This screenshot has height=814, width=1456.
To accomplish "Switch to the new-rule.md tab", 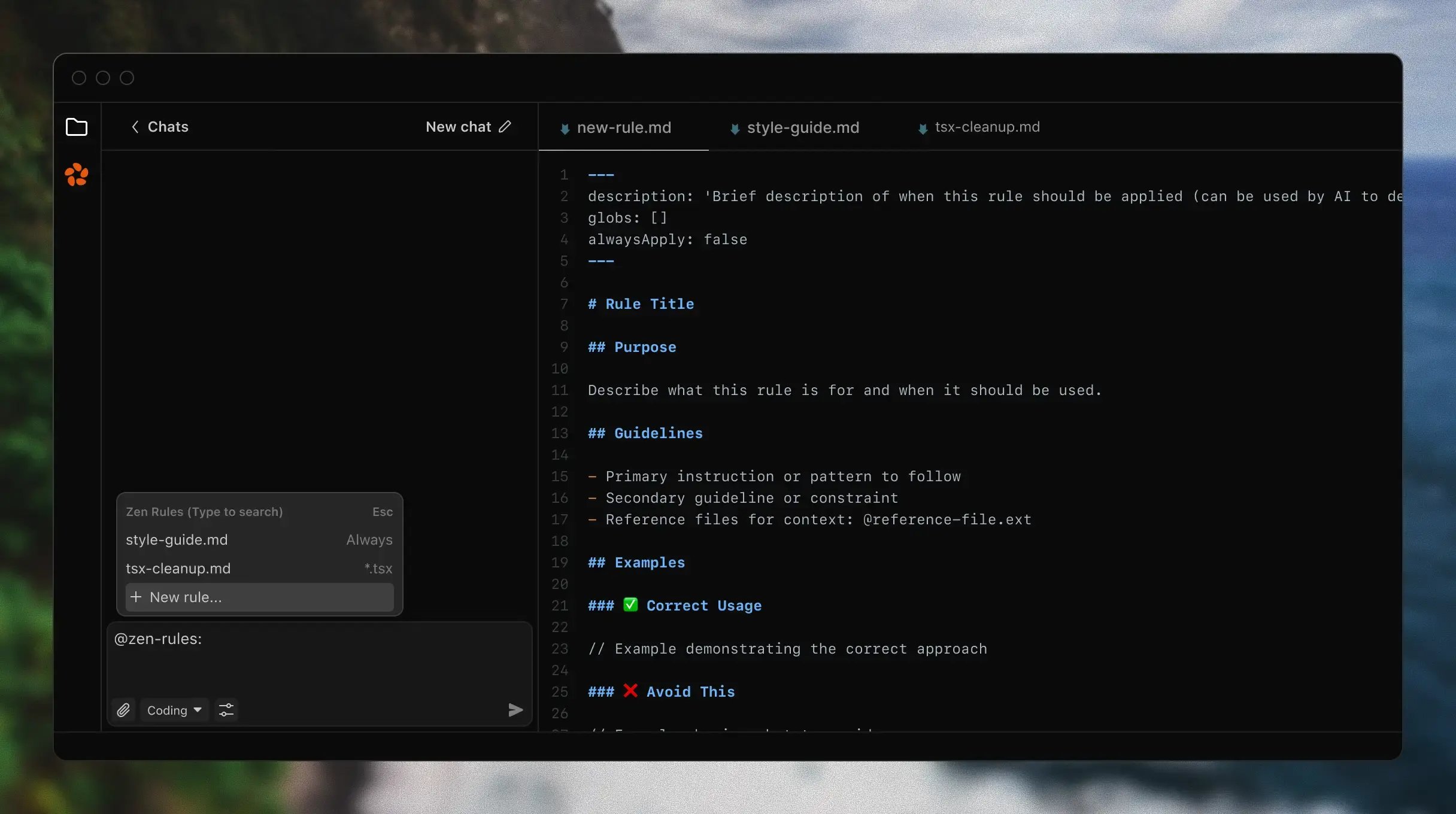I will coord(624,127).
